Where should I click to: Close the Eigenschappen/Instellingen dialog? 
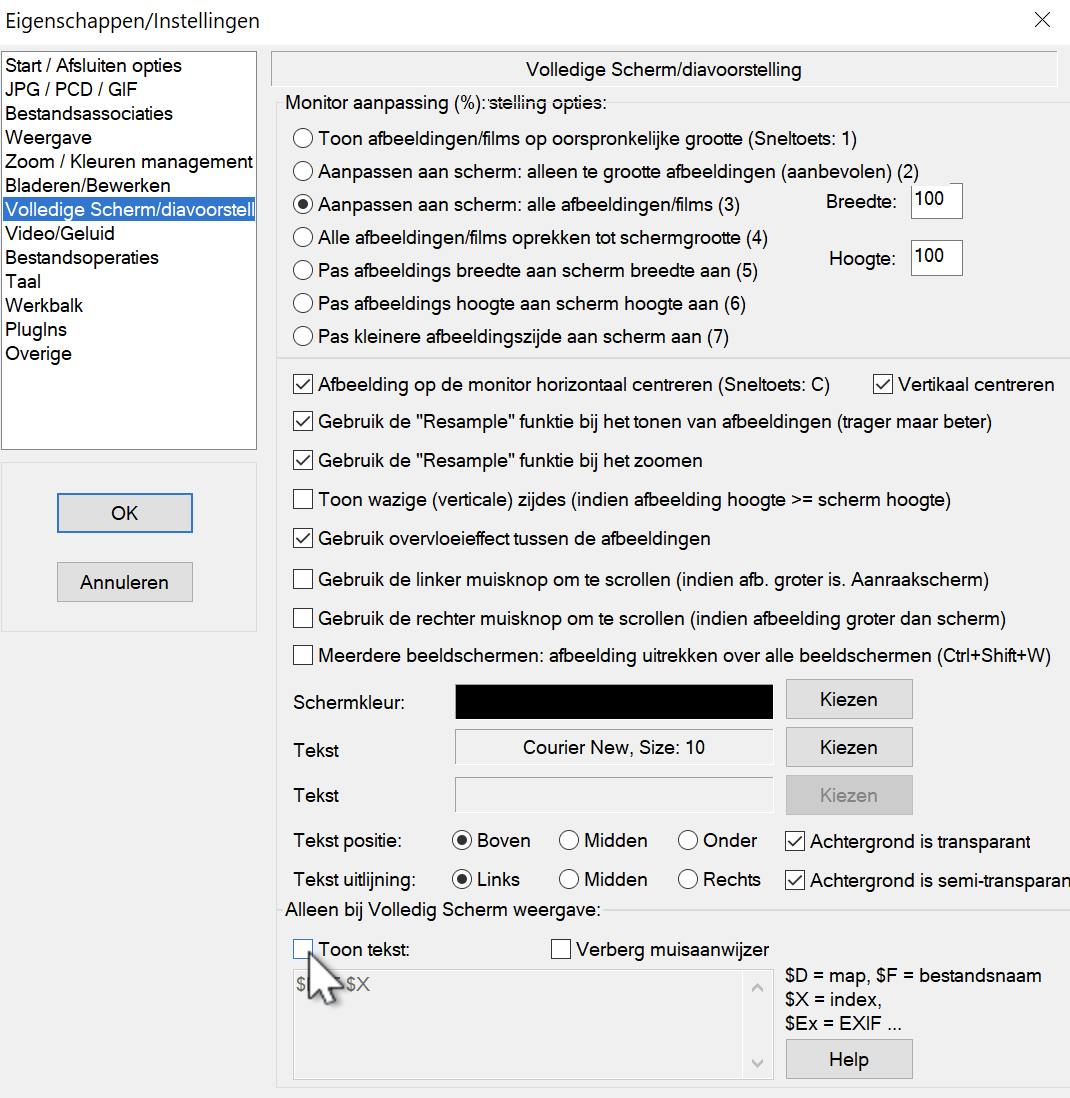1042,20
